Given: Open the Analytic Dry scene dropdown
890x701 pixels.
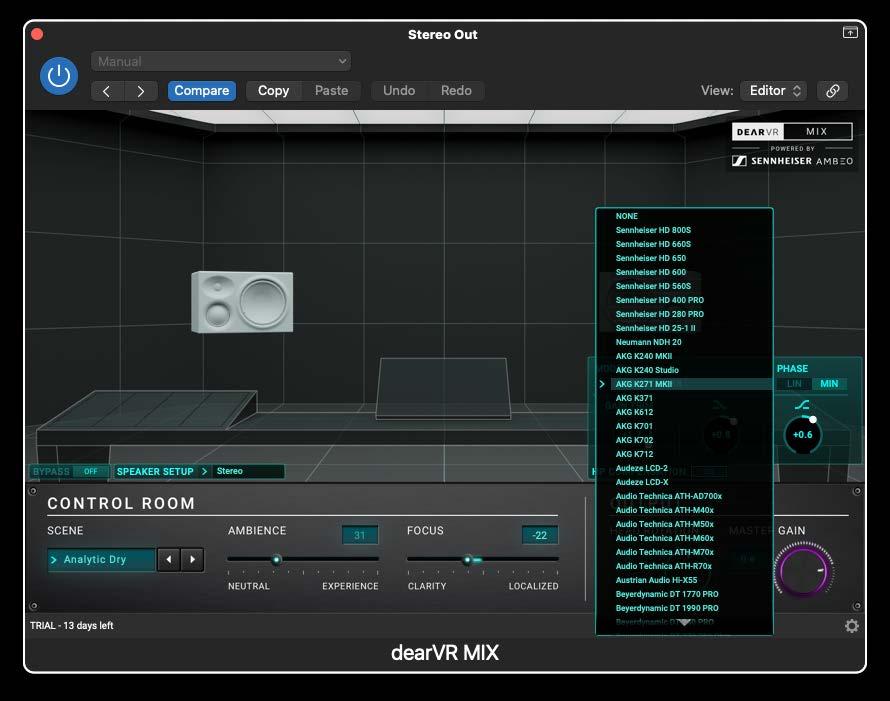Looking at the screenshot, I should [102, 560].
